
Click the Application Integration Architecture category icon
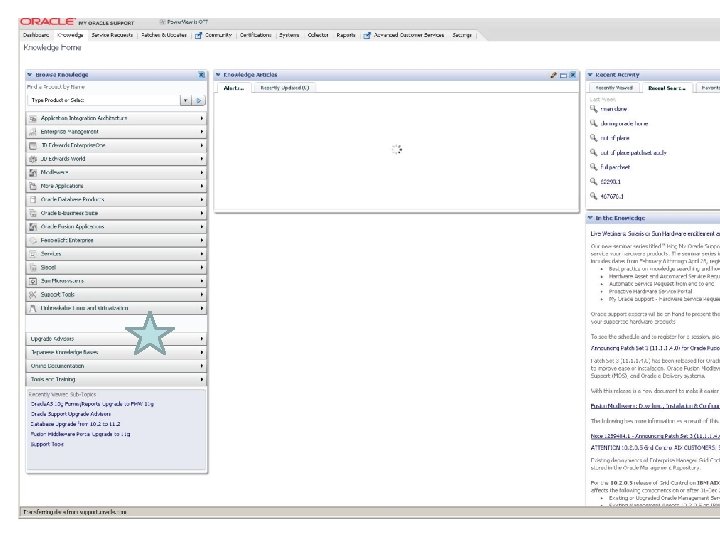point(33,118)
